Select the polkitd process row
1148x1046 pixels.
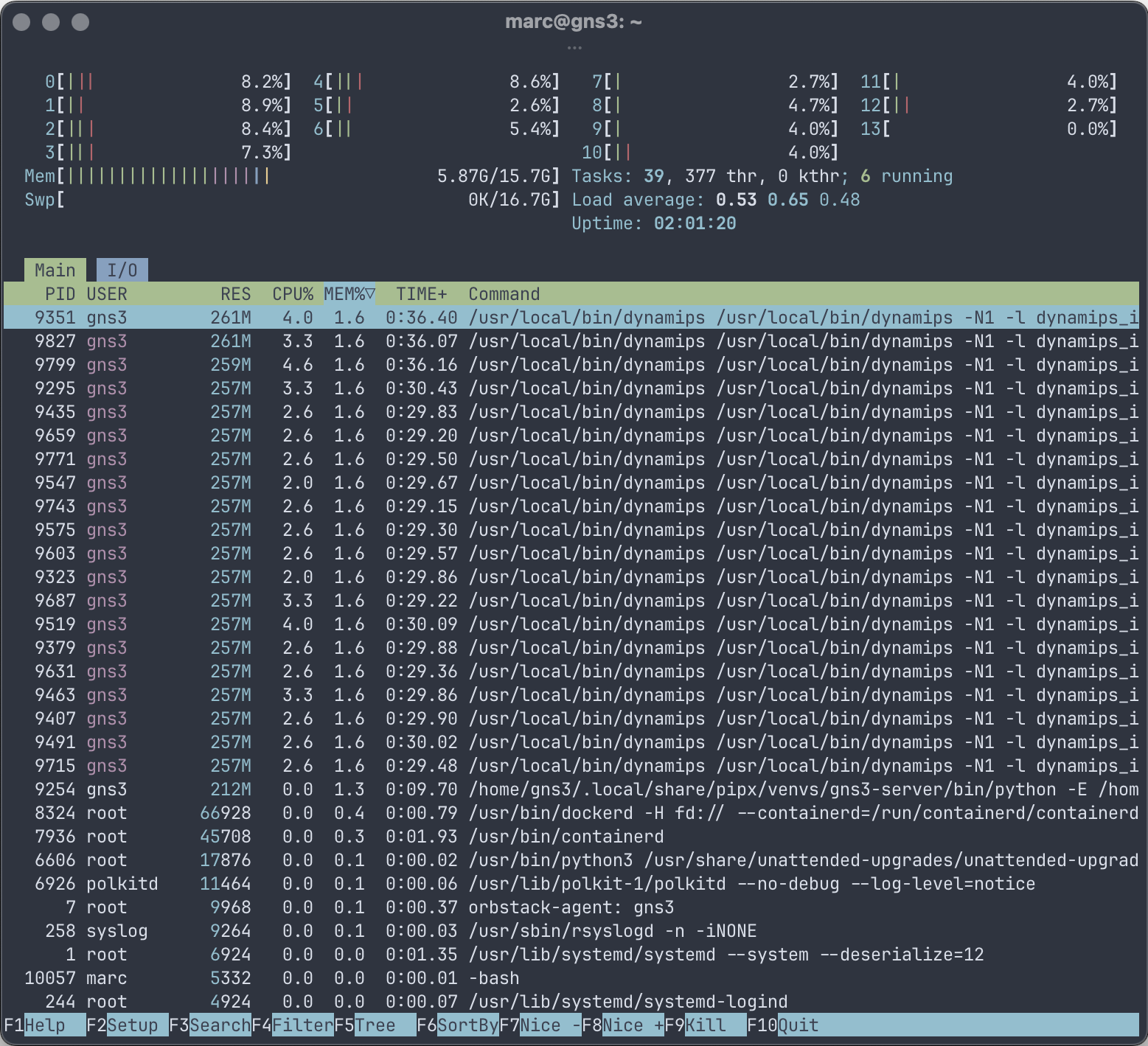[571, 883]
